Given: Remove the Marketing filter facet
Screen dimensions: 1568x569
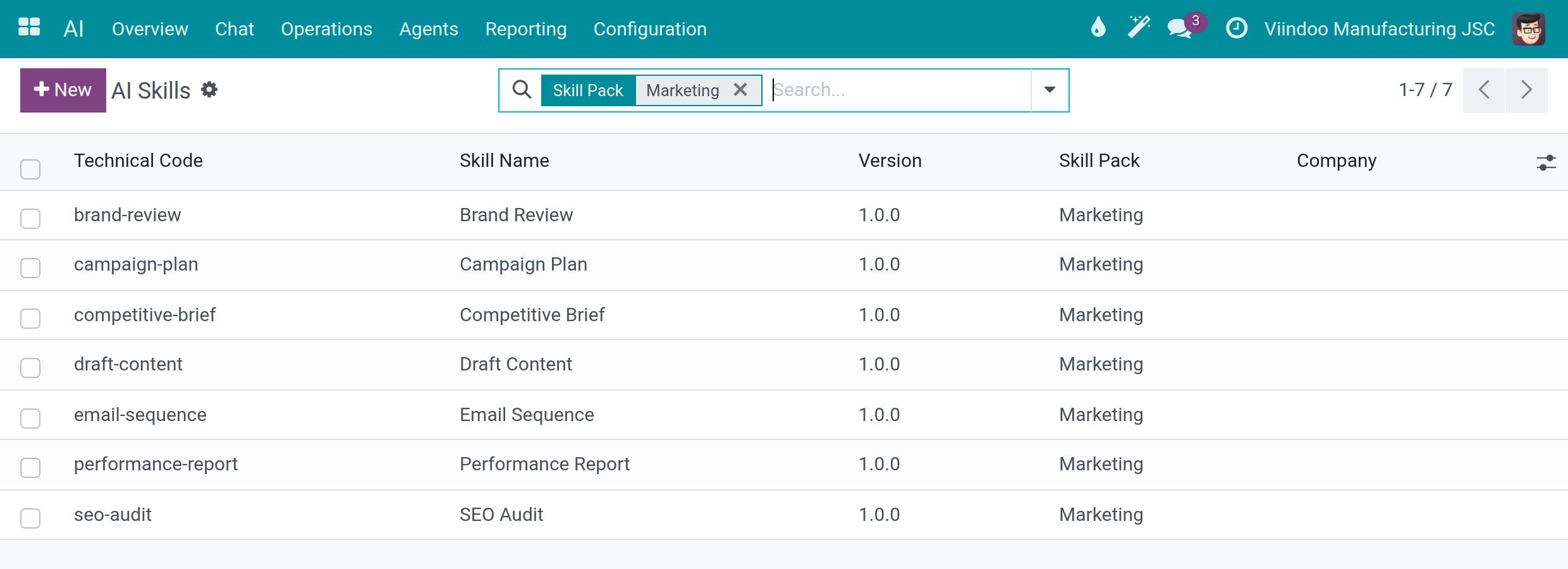Looking at the screenshot, I should (x=740, y=90).
